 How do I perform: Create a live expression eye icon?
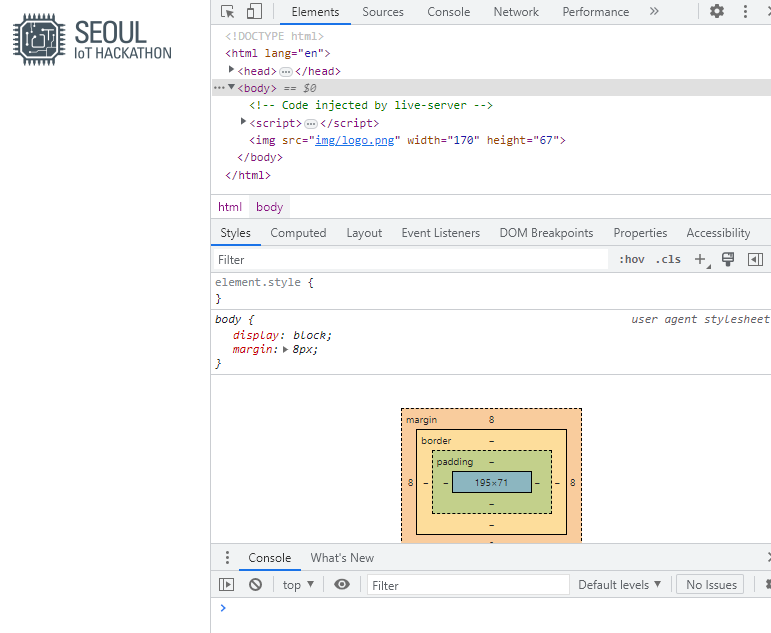(342, 584)
